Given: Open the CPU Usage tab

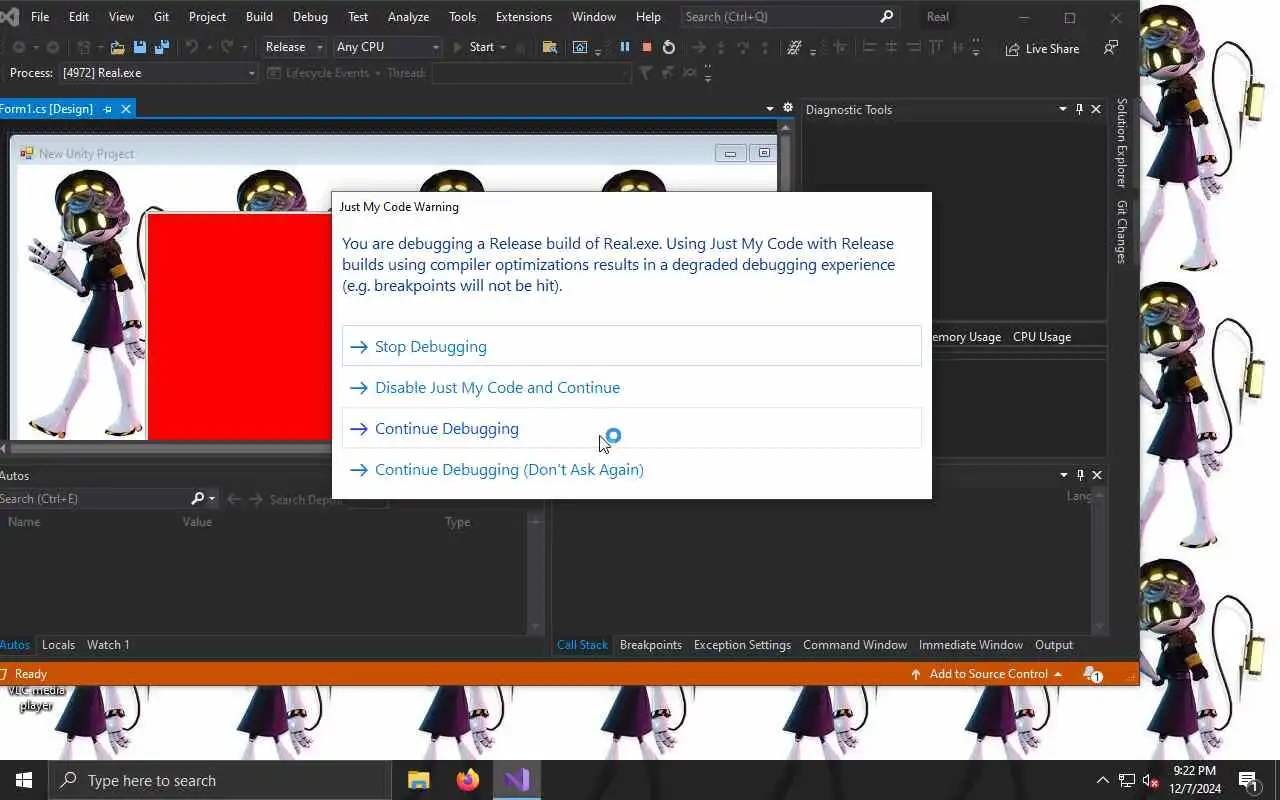Looking at the screenshot, I should tap(1042, 337).
